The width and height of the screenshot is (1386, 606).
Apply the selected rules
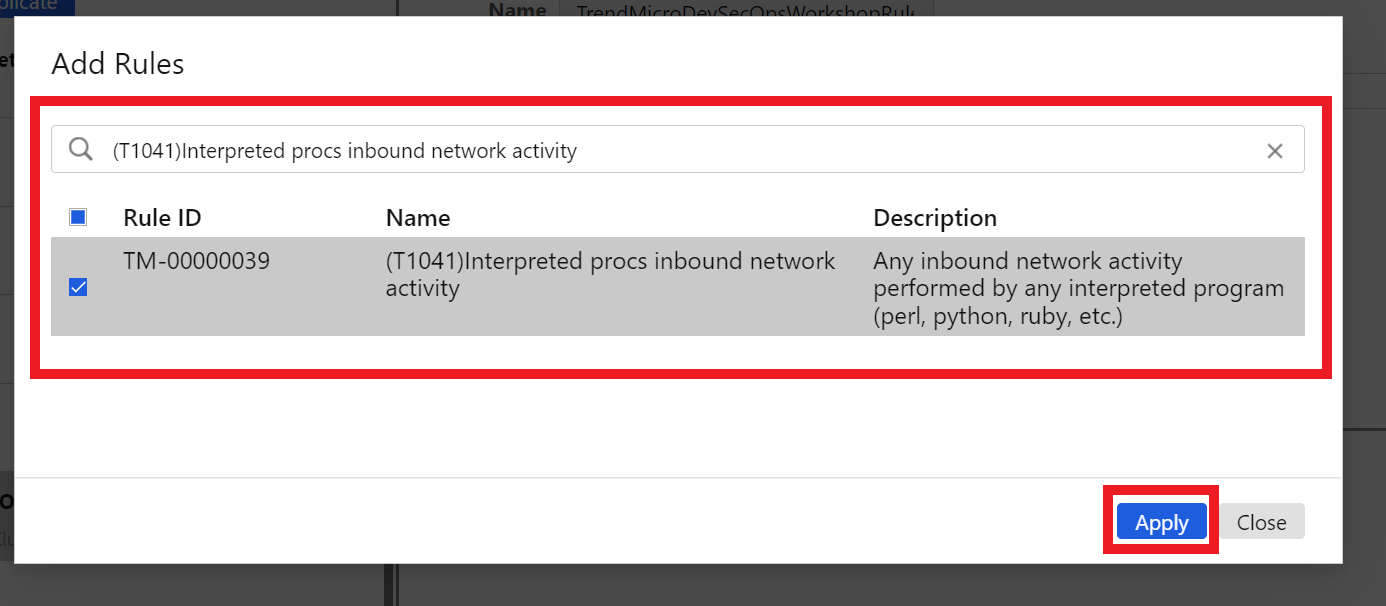click(1161, 522)
